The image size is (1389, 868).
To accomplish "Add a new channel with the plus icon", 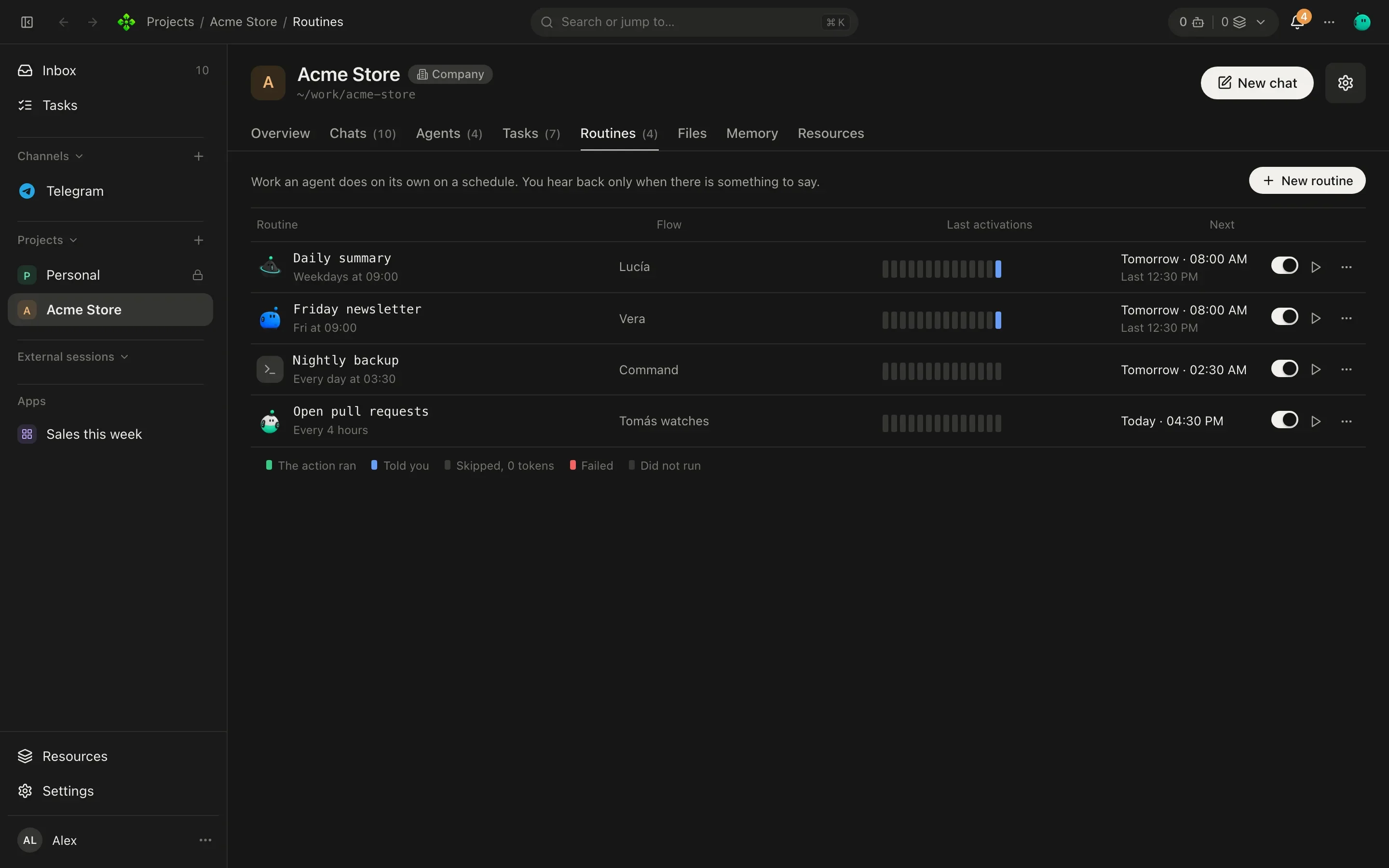I will (199, 156).
